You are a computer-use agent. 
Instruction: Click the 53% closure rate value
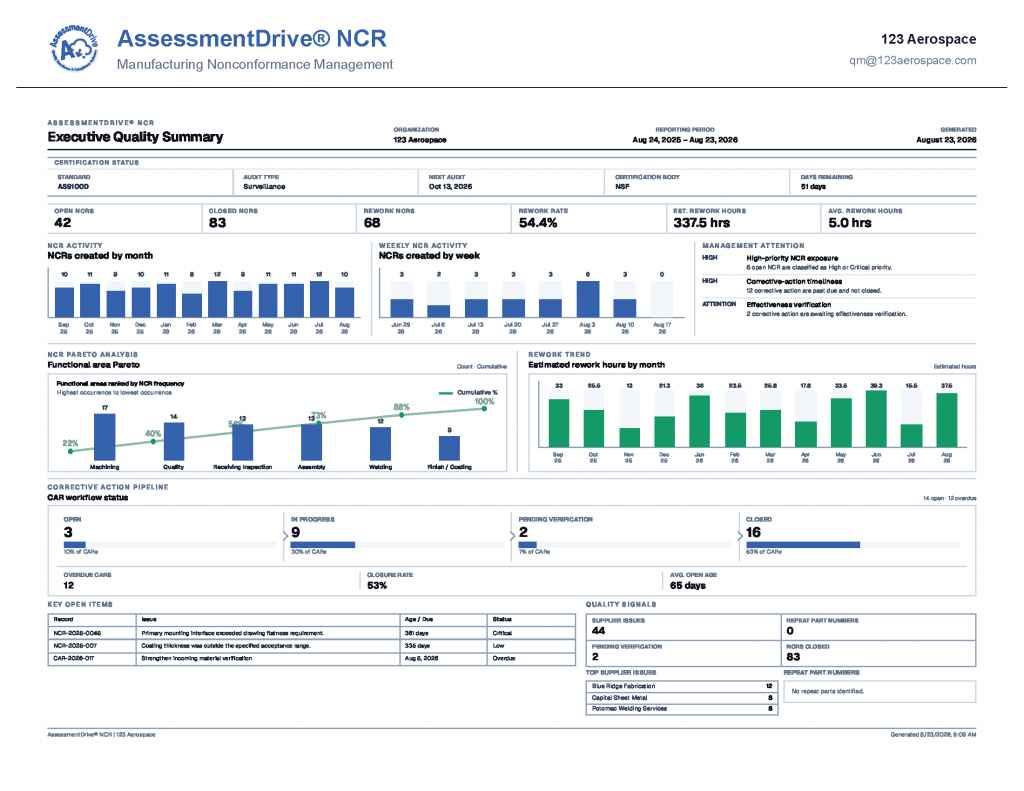(x=377, y=585)
